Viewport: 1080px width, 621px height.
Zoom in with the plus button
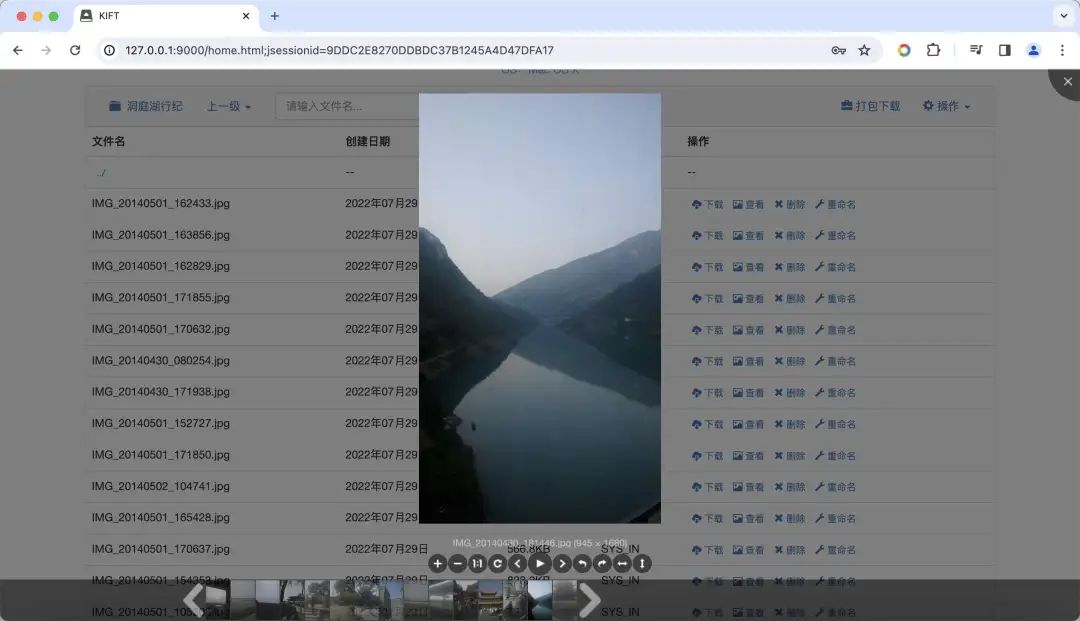point(437,564)
